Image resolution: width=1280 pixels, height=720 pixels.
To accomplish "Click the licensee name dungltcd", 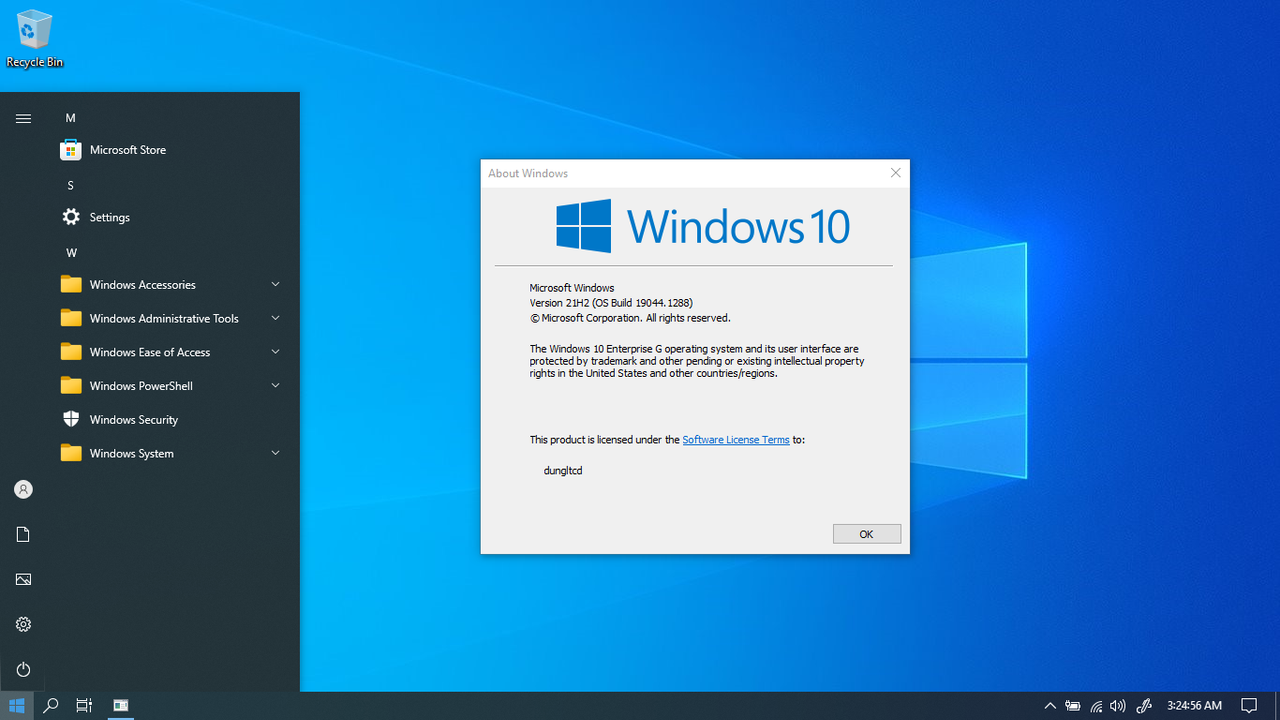I will [563, 470].
